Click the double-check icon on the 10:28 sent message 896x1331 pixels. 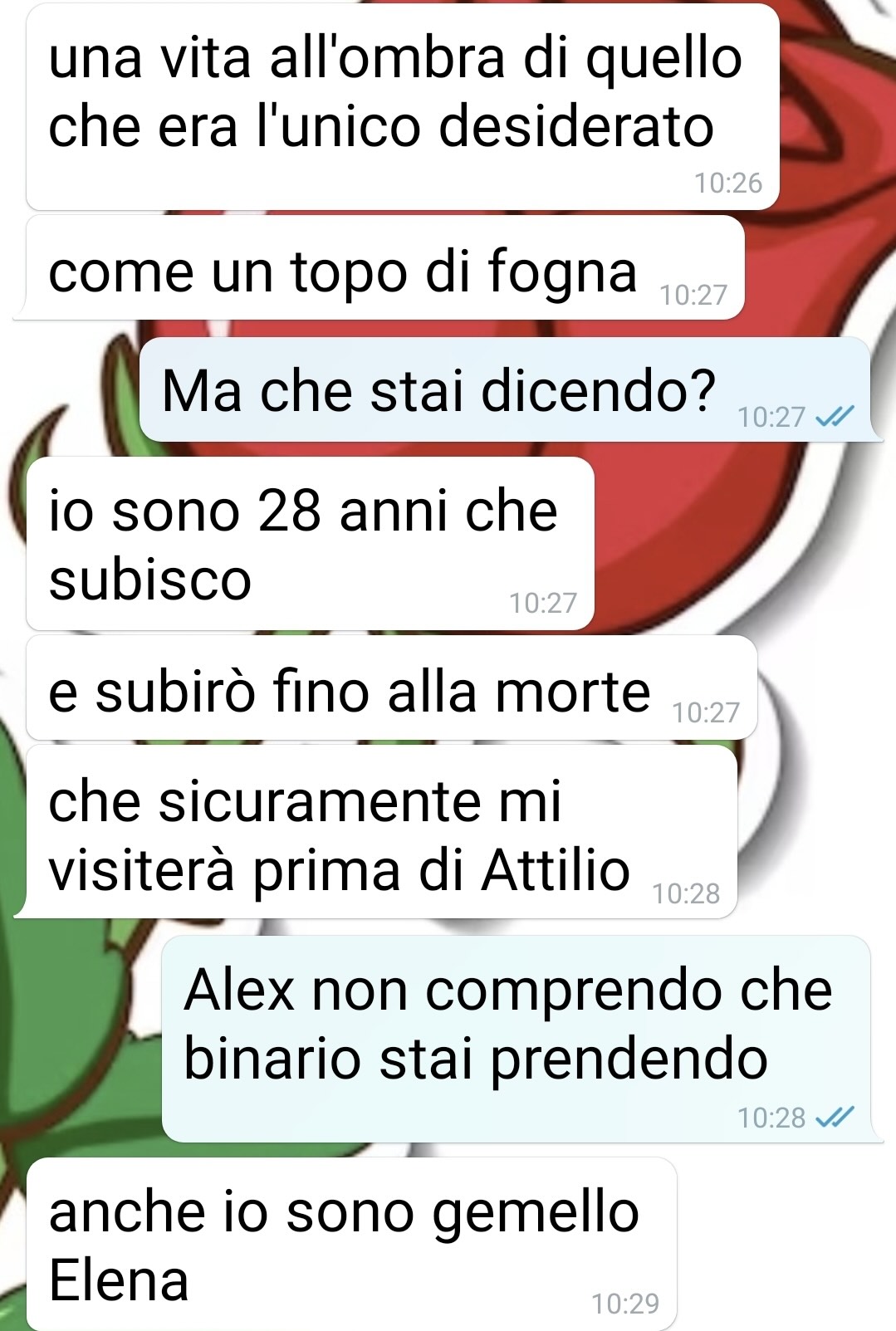click(x=835, y=1118)
